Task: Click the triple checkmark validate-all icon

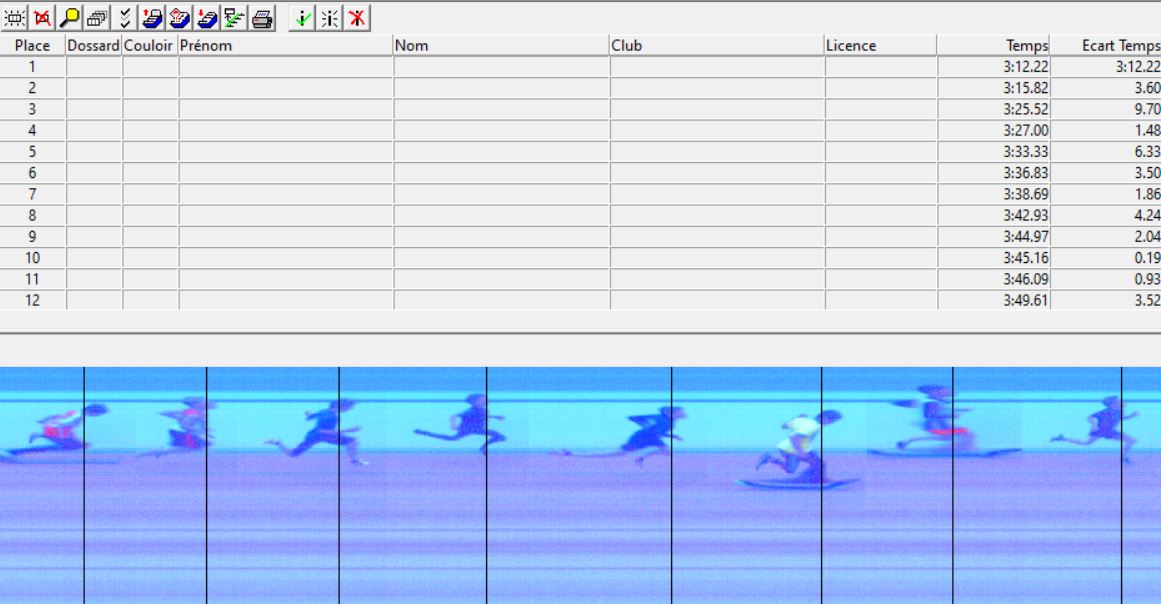Action: (124, 18)
